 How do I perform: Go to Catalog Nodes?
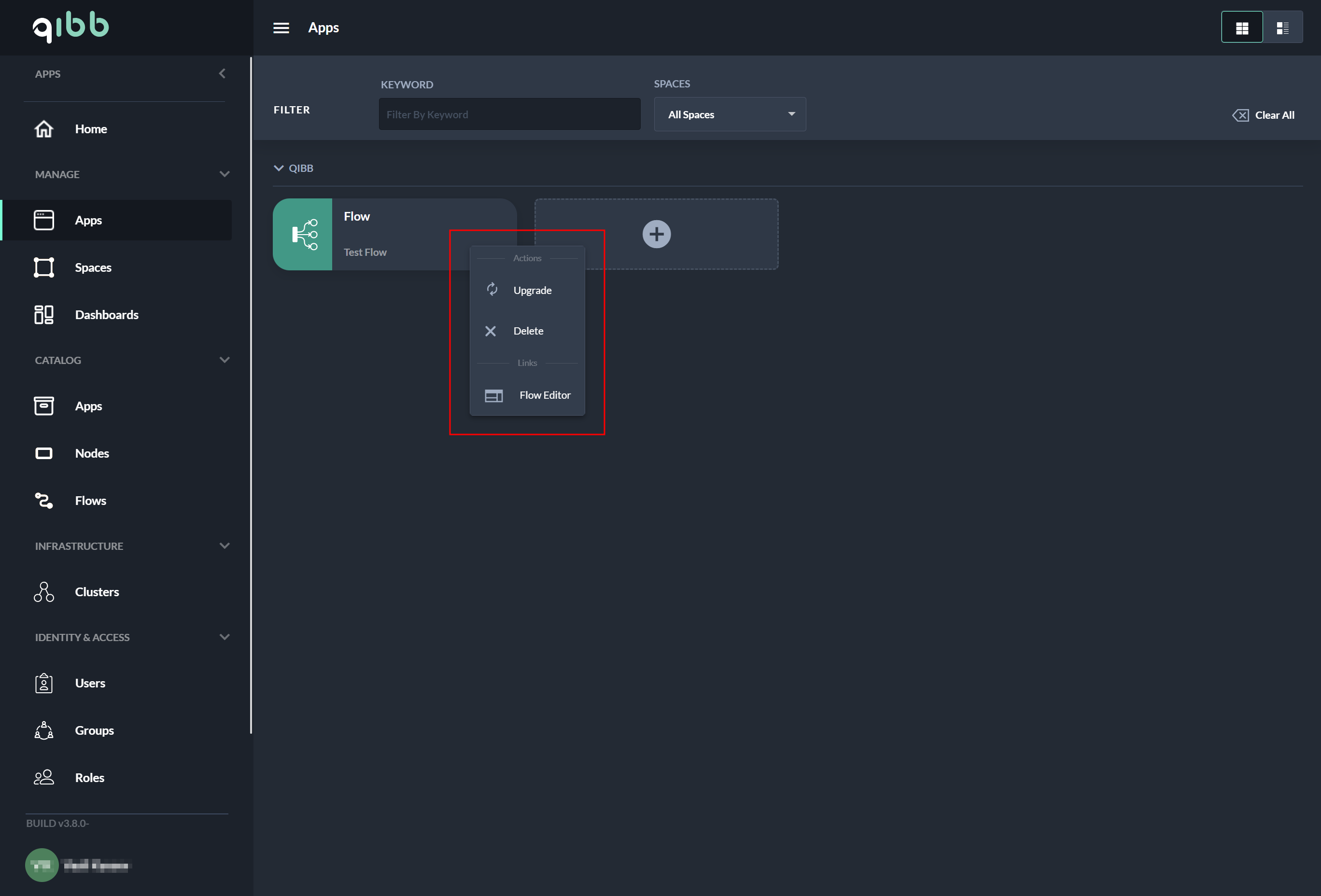point(92,453)
